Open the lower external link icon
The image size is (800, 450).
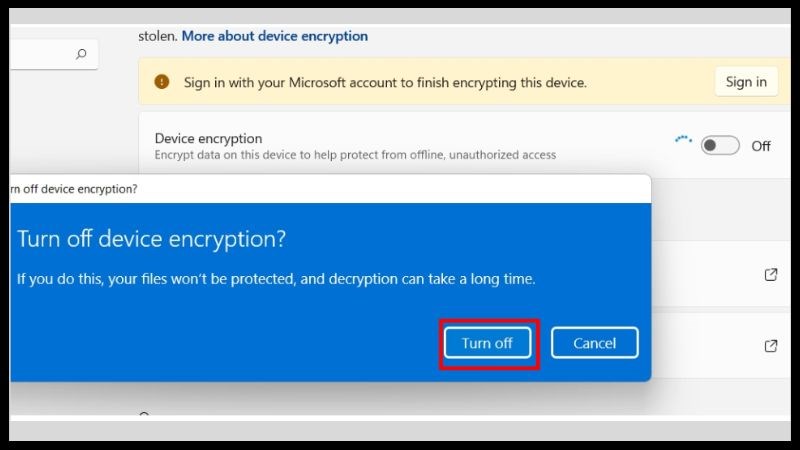click(771, 345)
